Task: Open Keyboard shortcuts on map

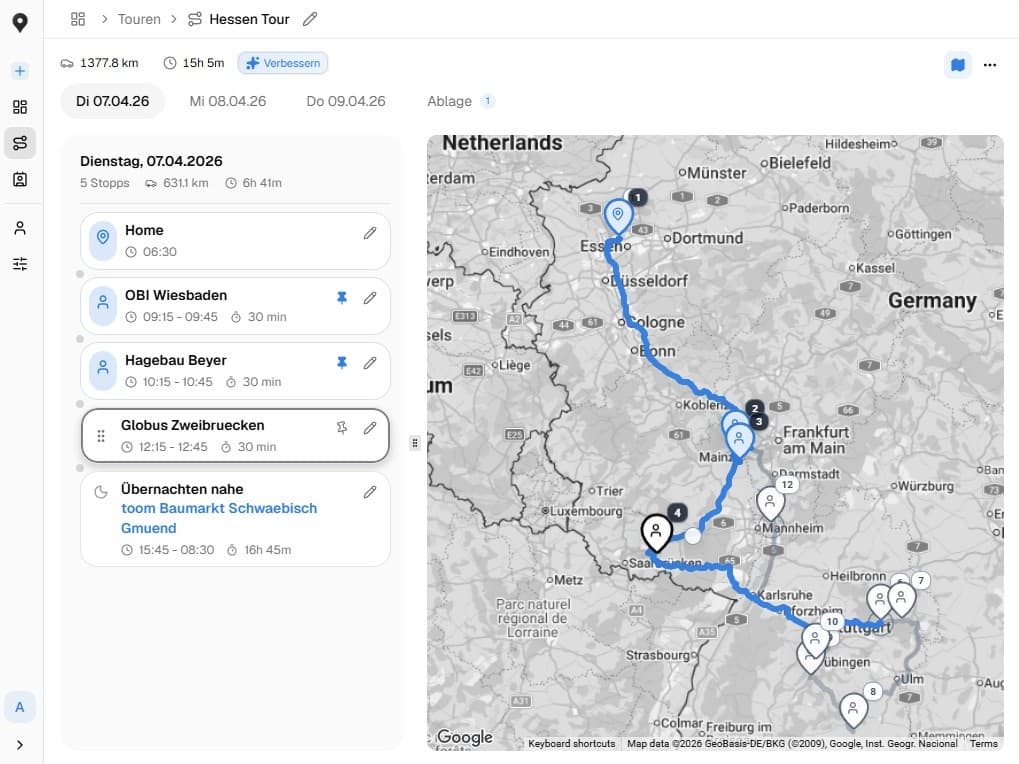Action: tap(571, 744)
